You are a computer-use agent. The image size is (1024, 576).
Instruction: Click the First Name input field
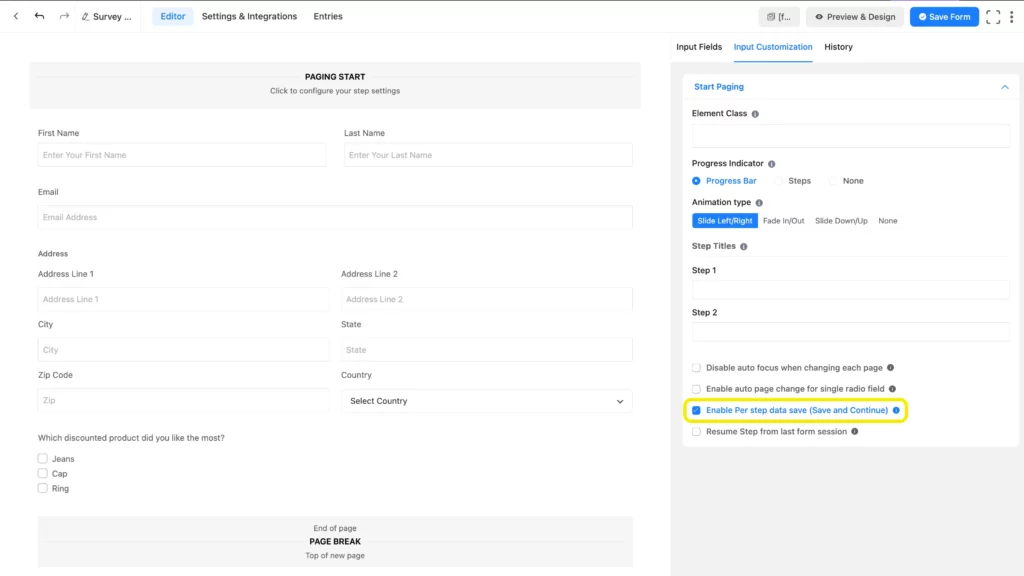point(182,155)
